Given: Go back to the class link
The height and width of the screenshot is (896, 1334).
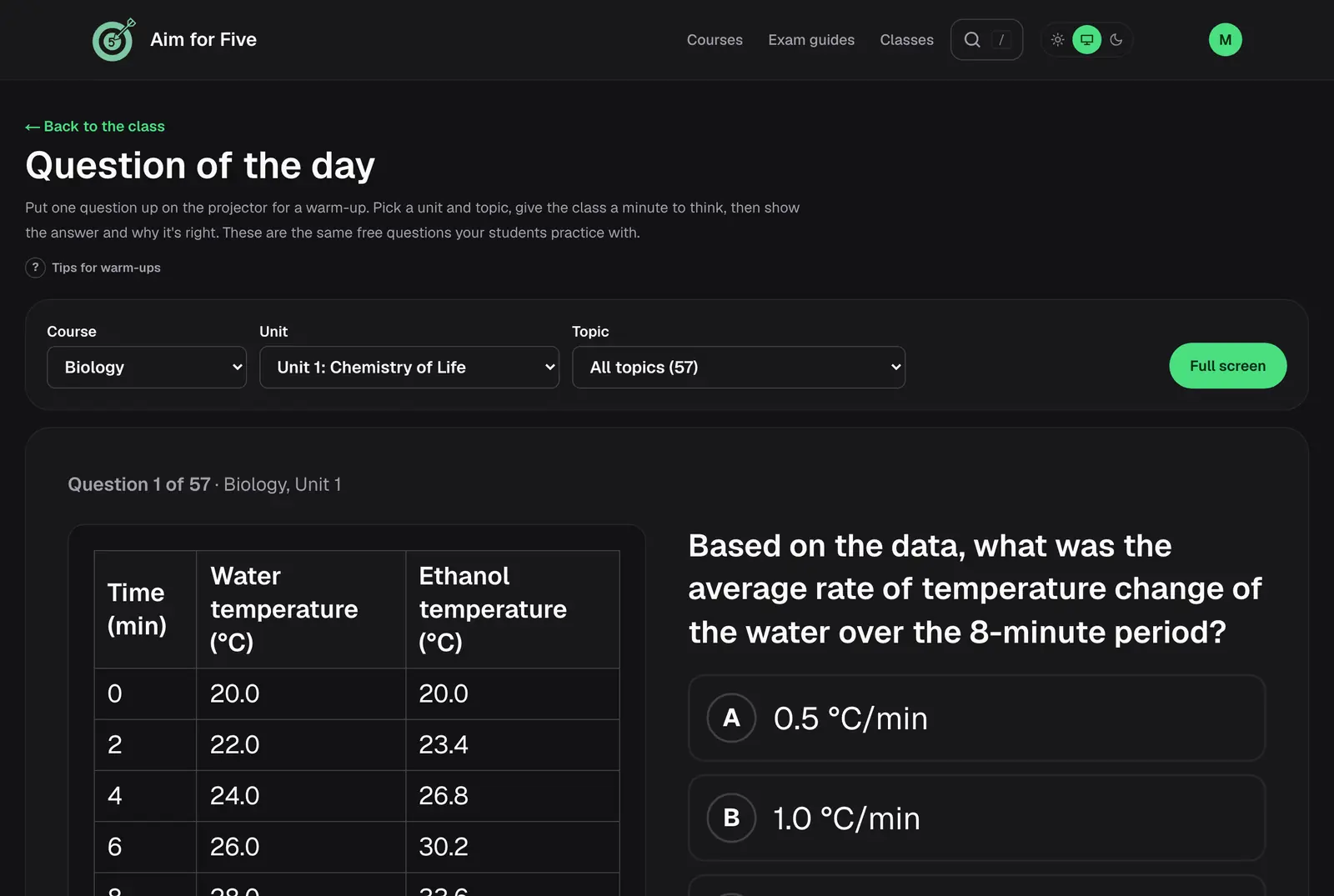Looking at the screenshot, I should click(x=95, y=126).
